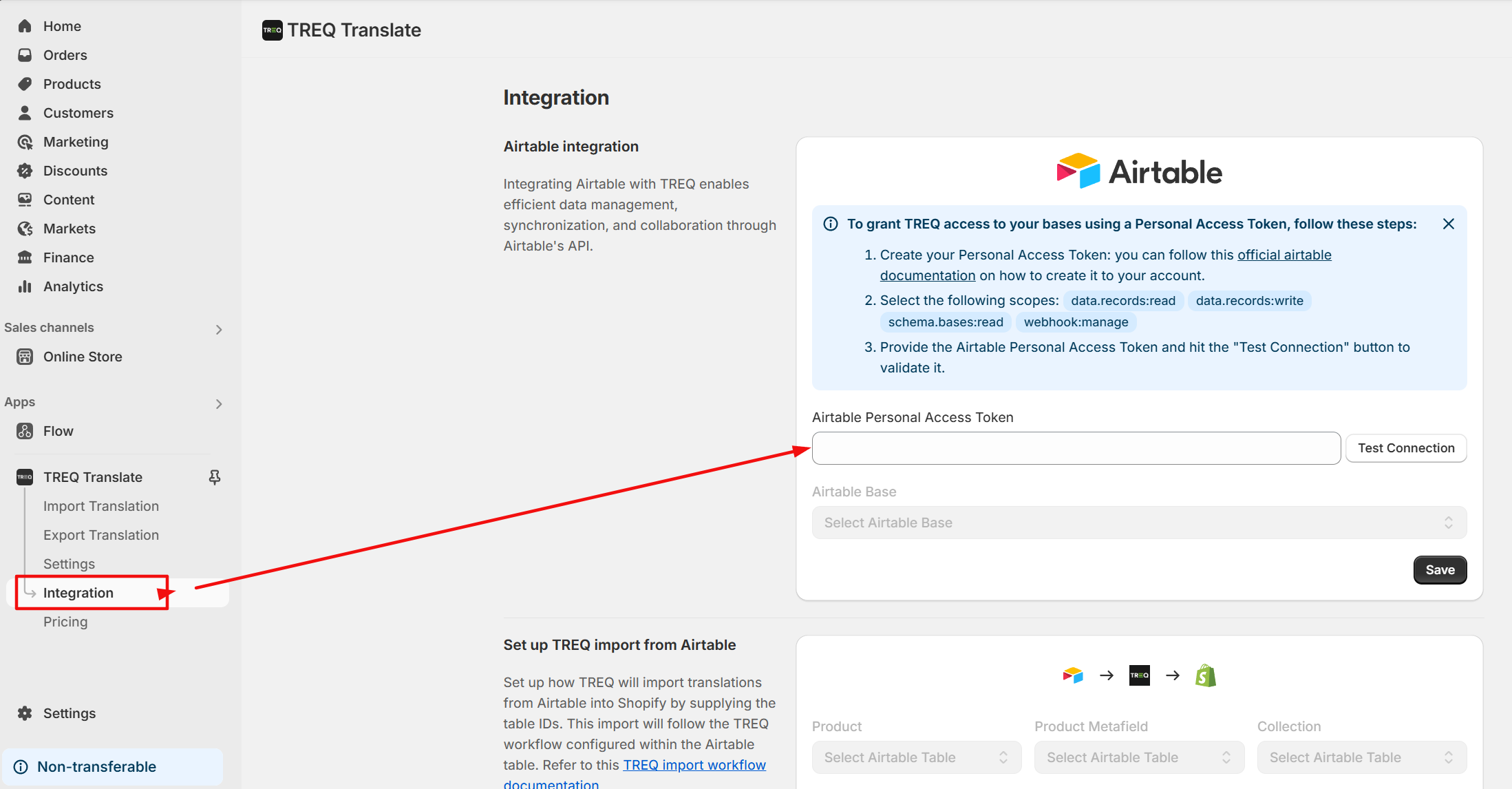Click the small Airtable icon in import flow

(x=1073, y=675)
